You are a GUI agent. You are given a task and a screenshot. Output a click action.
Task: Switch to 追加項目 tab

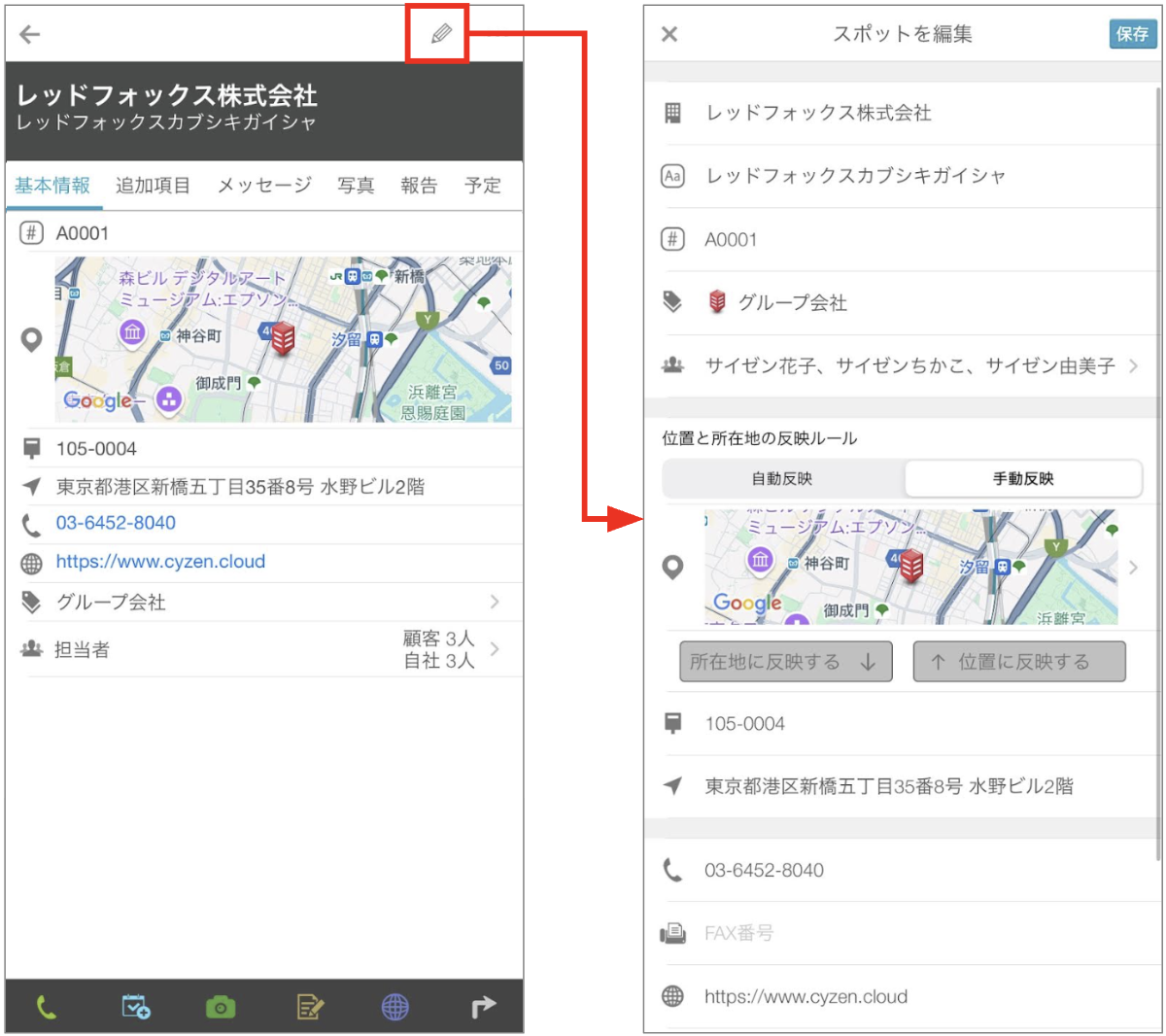[x=153, y=186]
